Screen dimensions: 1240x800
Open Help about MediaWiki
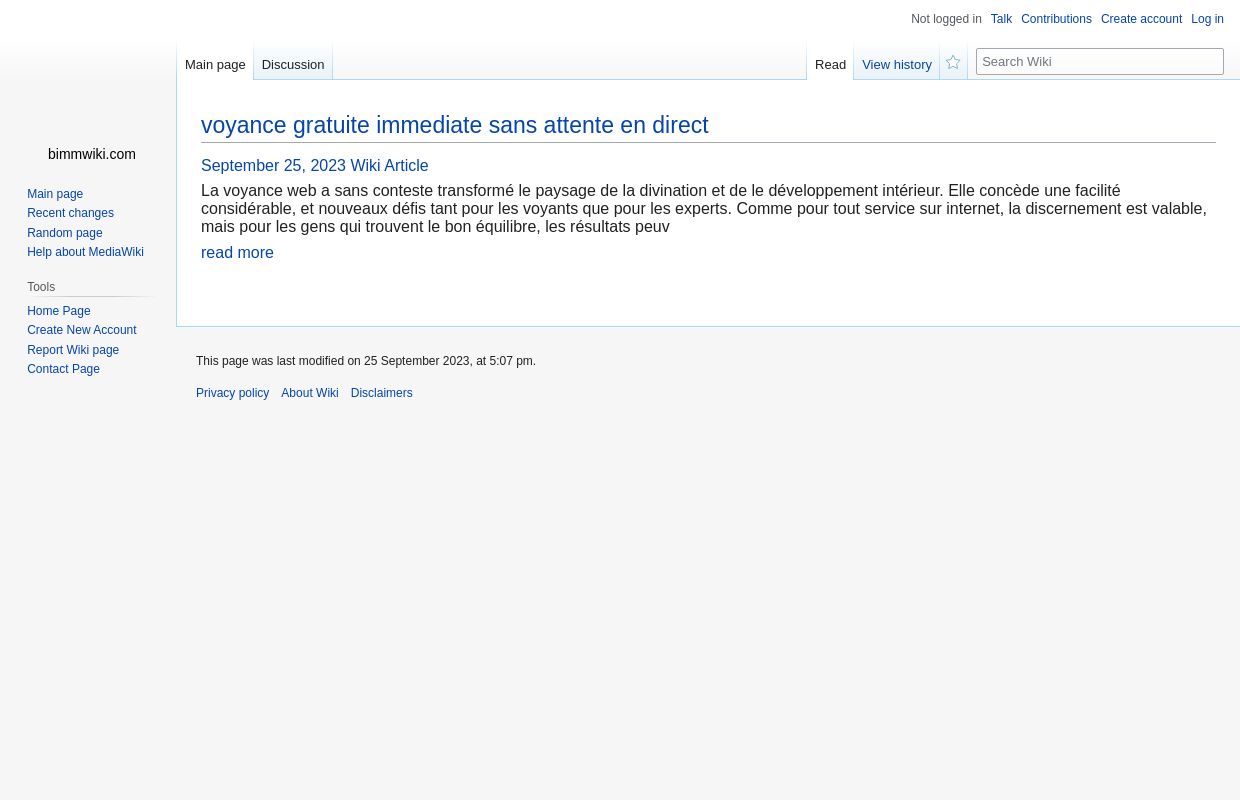coord(85,252)
